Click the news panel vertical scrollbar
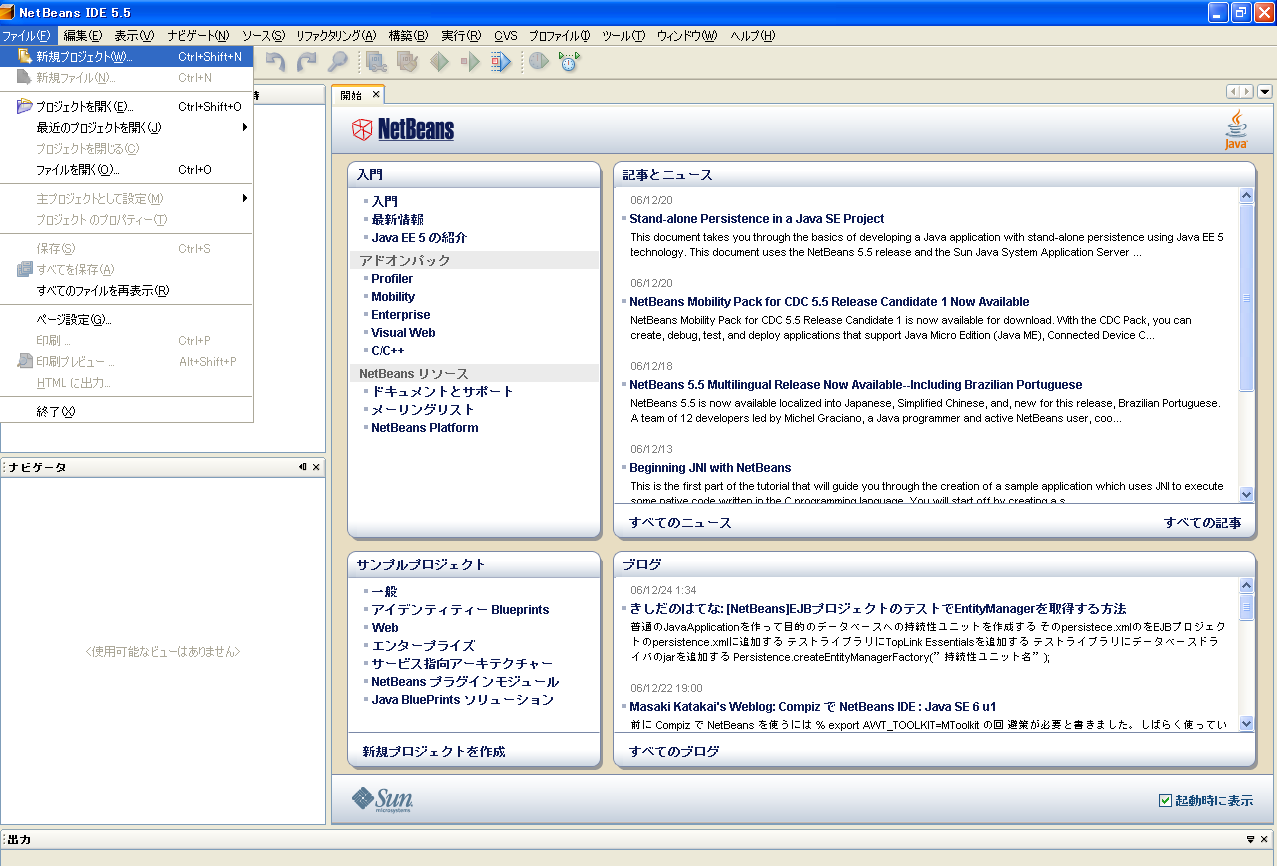Viewport: 1277px width, 866px height. [1246, 300]
